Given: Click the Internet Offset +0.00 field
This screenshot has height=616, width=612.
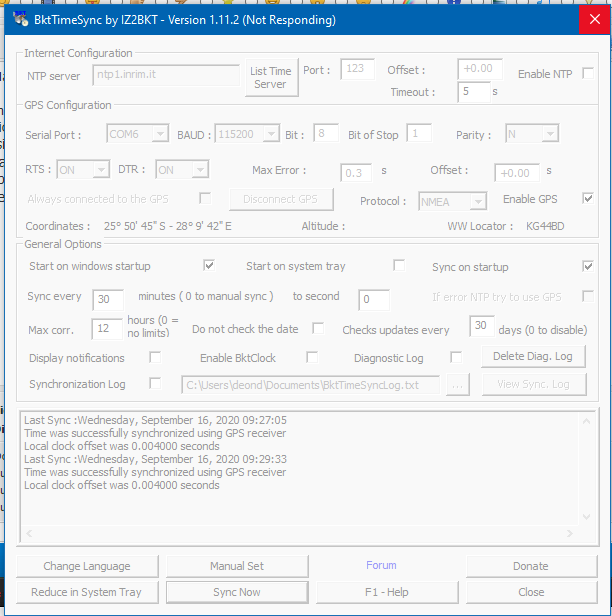Looking at the screenshot, I should coord(480,69).
